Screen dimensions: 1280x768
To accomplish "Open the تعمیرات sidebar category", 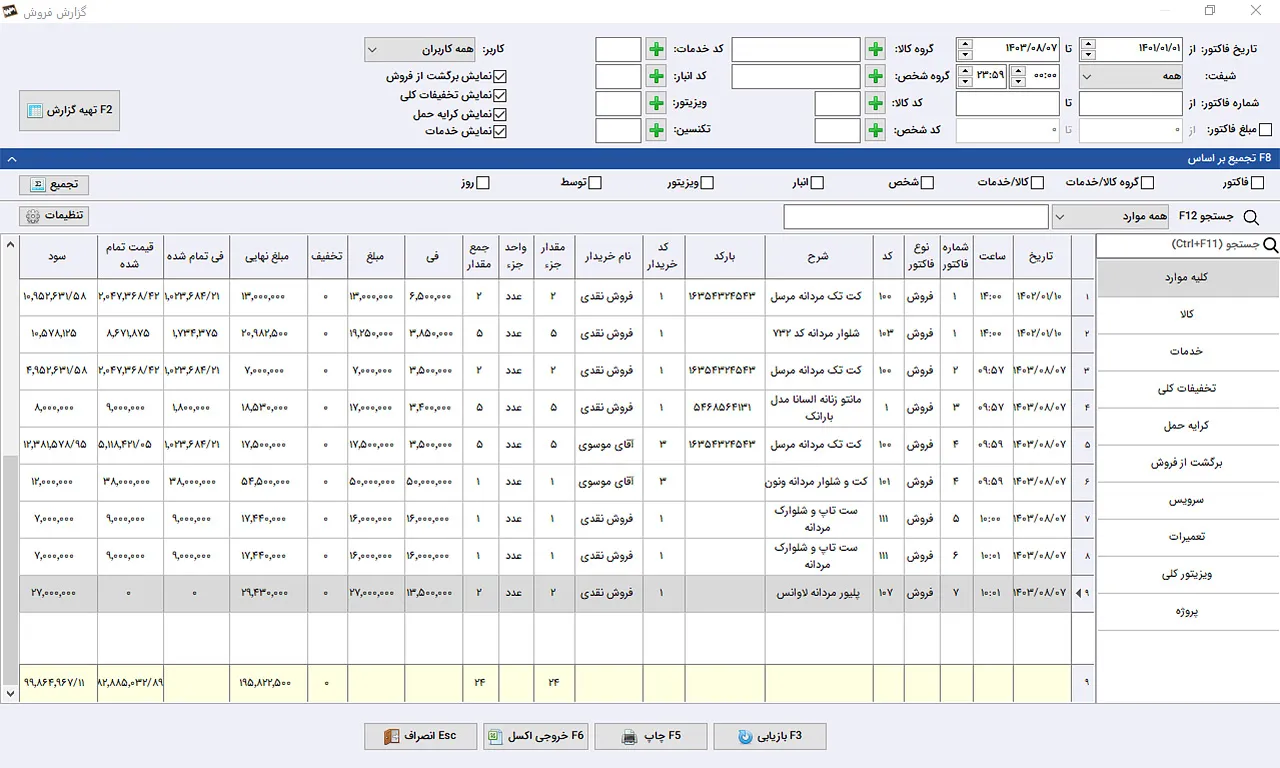I will coord(1188,537).
